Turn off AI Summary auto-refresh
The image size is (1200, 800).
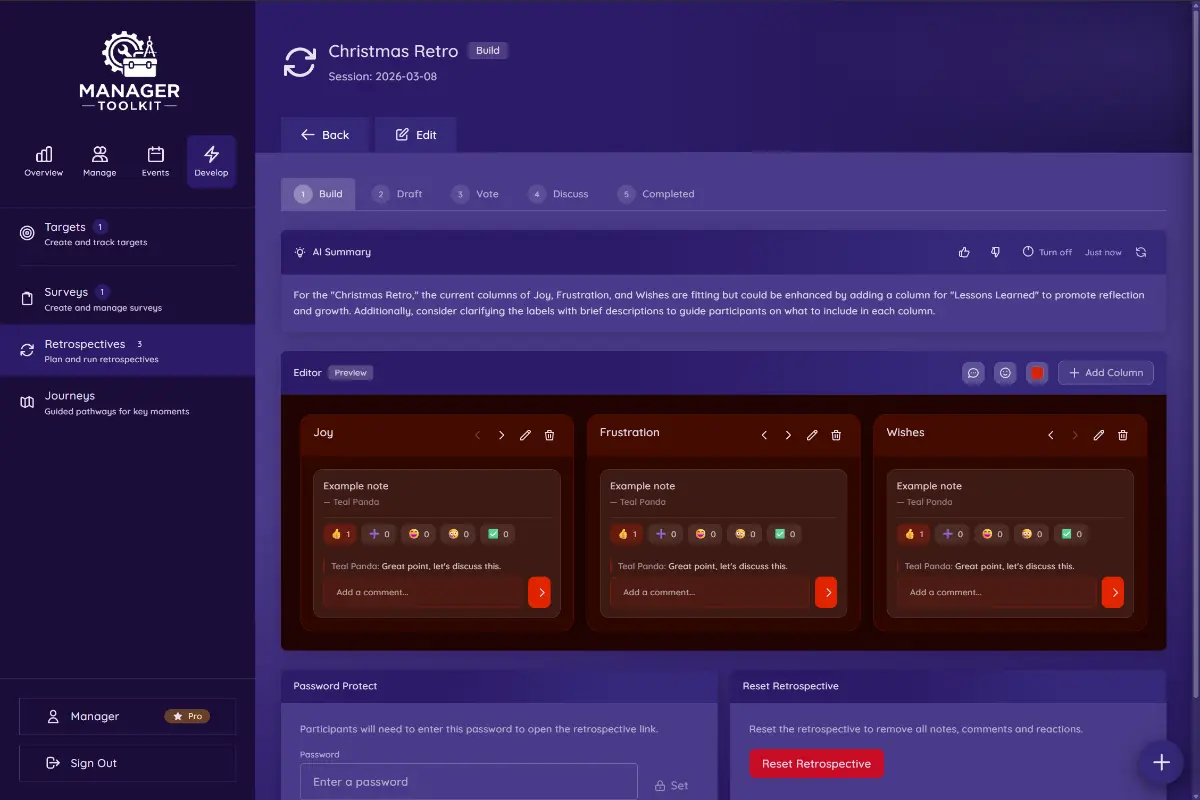point(1046,252)
